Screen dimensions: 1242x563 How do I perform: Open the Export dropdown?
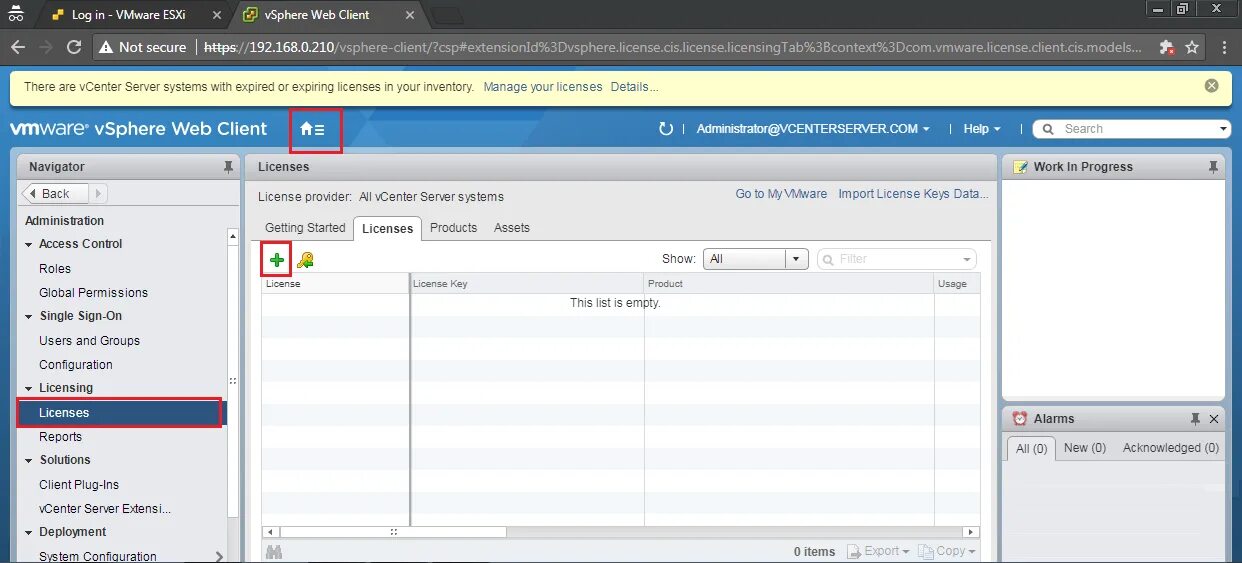(x=879, y=551)
